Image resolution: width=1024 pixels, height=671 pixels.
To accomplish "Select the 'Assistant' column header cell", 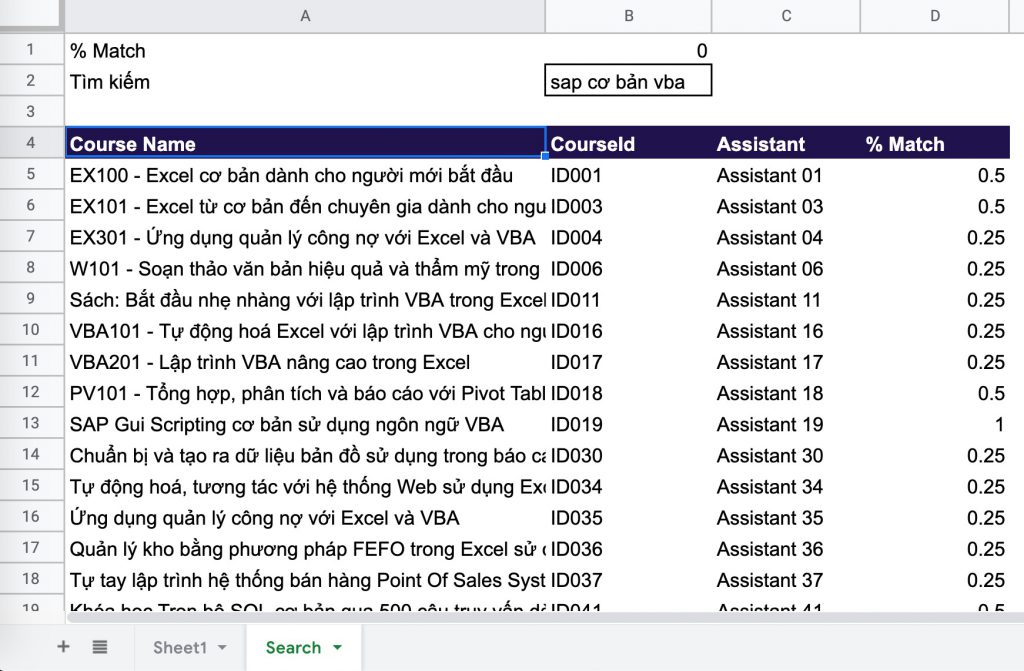I will [785, 144].
